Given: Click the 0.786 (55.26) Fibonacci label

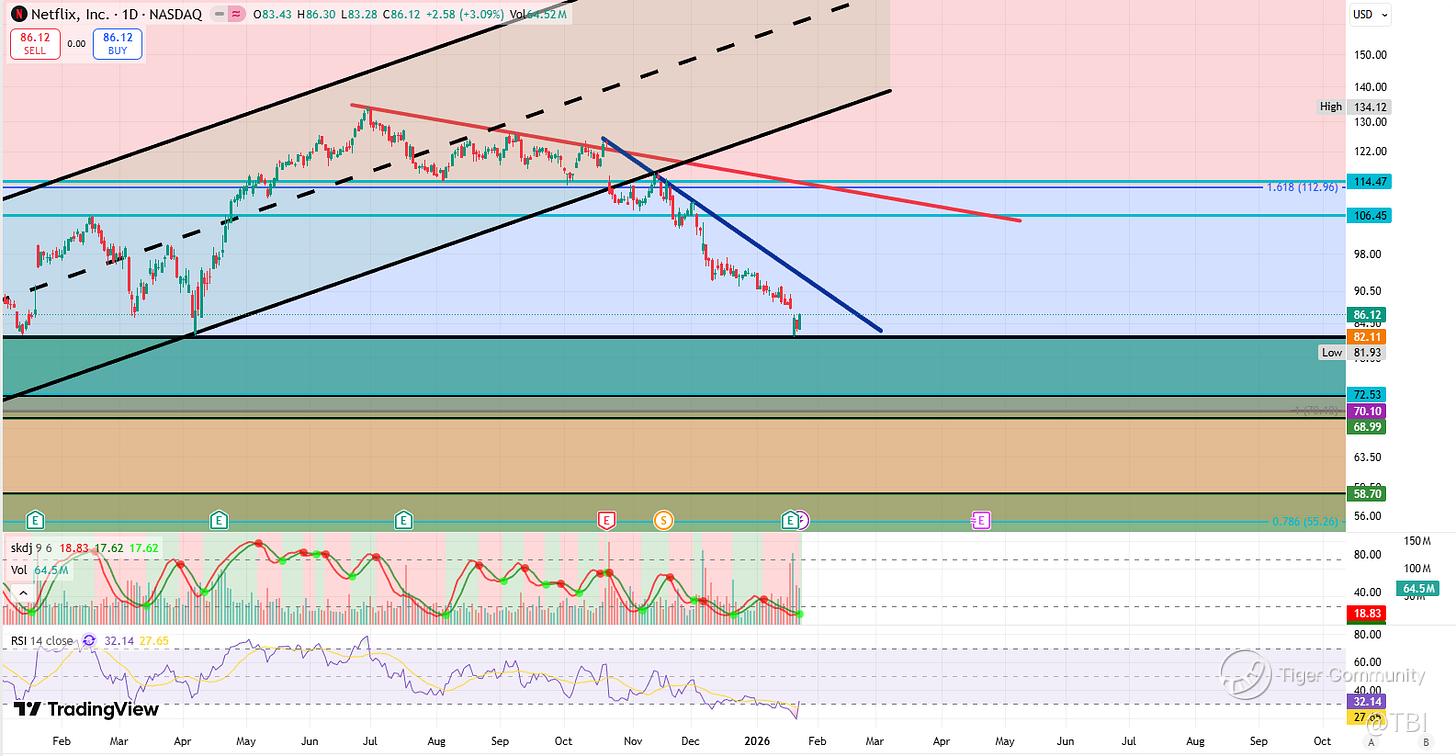Looking at the screenshot, I should 1307,522.
